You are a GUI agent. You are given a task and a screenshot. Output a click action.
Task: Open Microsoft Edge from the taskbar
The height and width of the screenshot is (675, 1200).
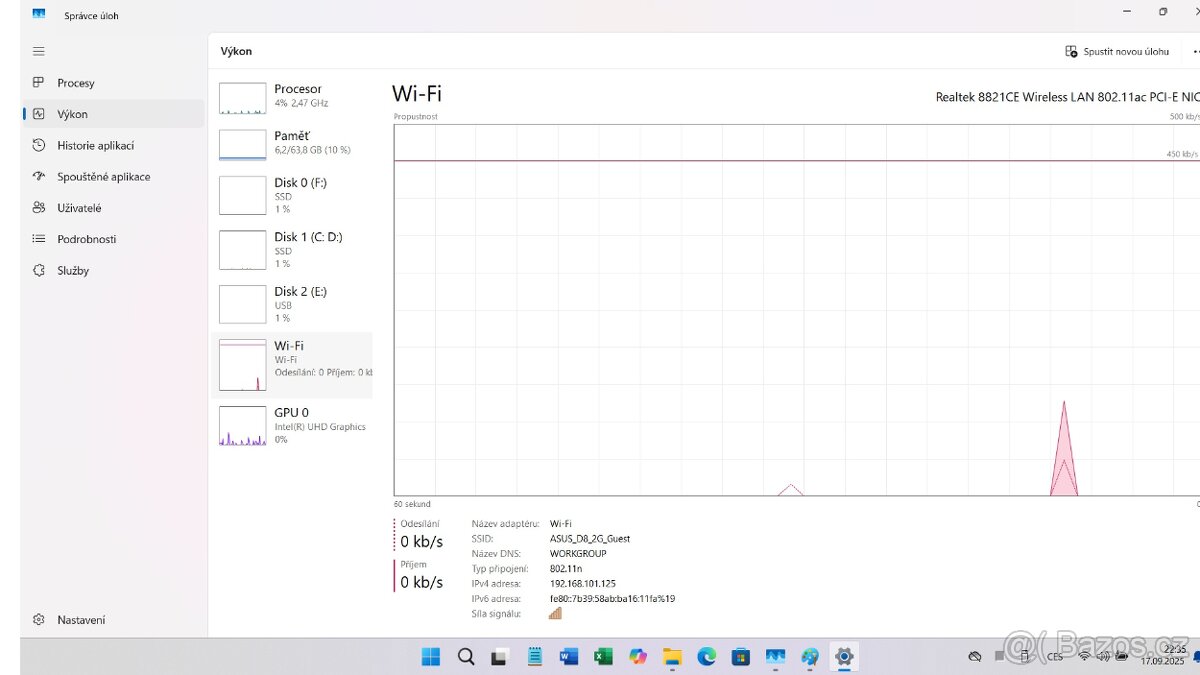pos(706,656)
